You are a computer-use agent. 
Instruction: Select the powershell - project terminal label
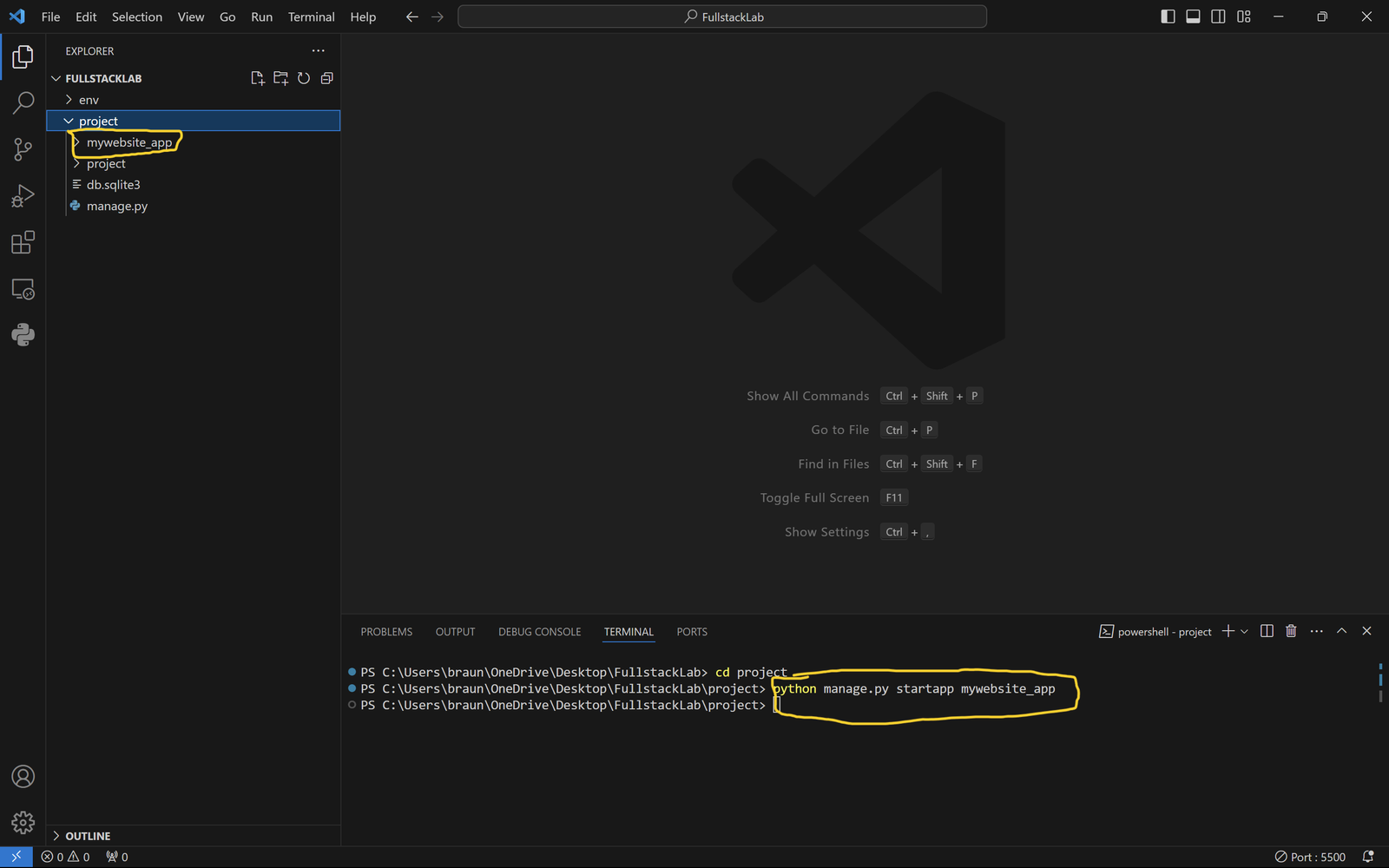coord(1155,631)
